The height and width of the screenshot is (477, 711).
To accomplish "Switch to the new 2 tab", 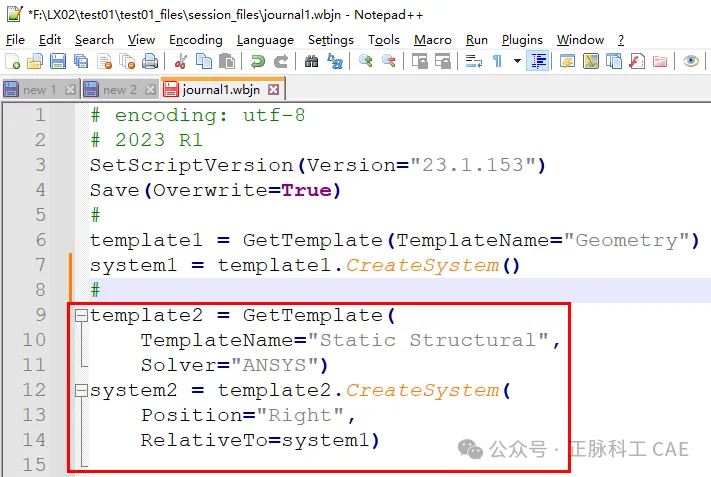I will click(x=119, y=89).
